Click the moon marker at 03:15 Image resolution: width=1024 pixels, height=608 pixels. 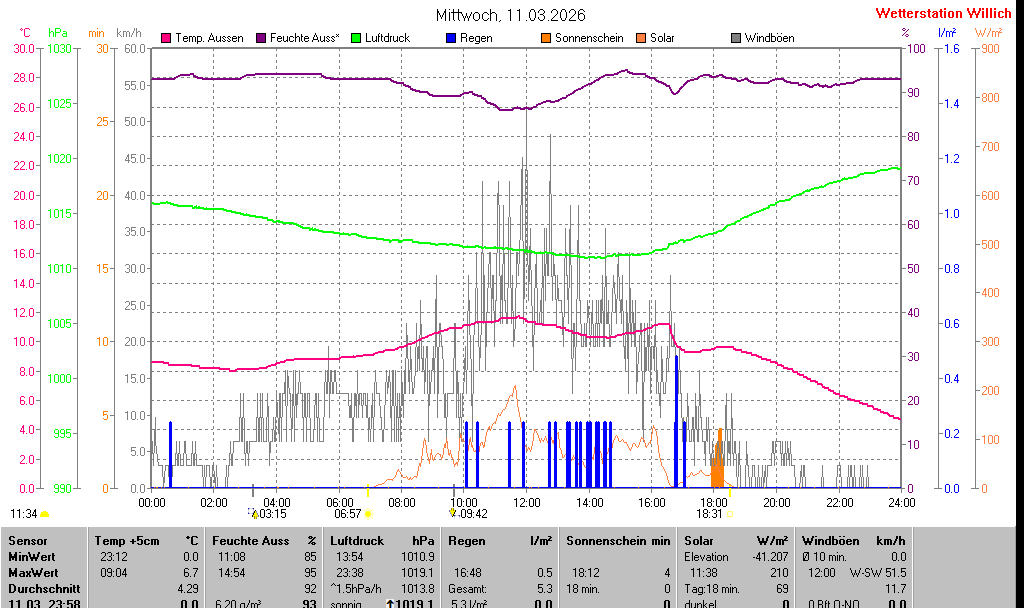click(x=253, y=513)
